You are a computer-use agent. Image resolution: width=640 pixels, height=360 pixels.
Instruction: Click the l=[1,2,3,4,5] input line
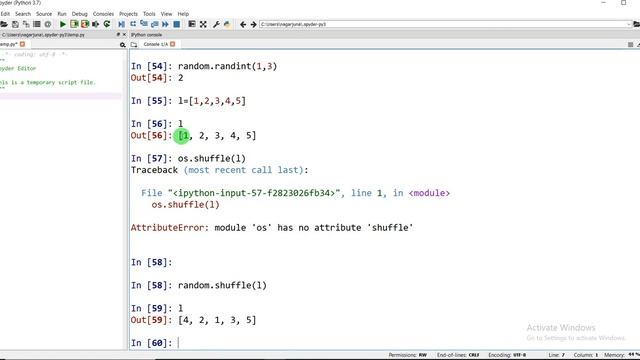[212, 101]
